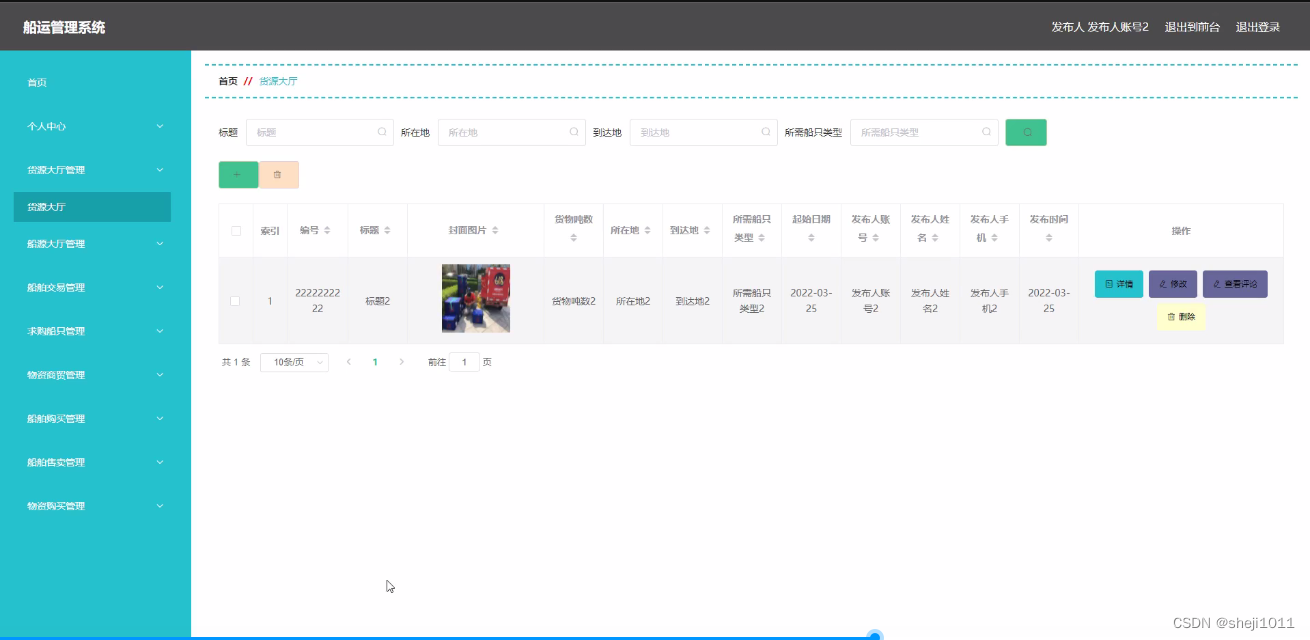Select 首页 in the sidebar menu

point(92,82)
